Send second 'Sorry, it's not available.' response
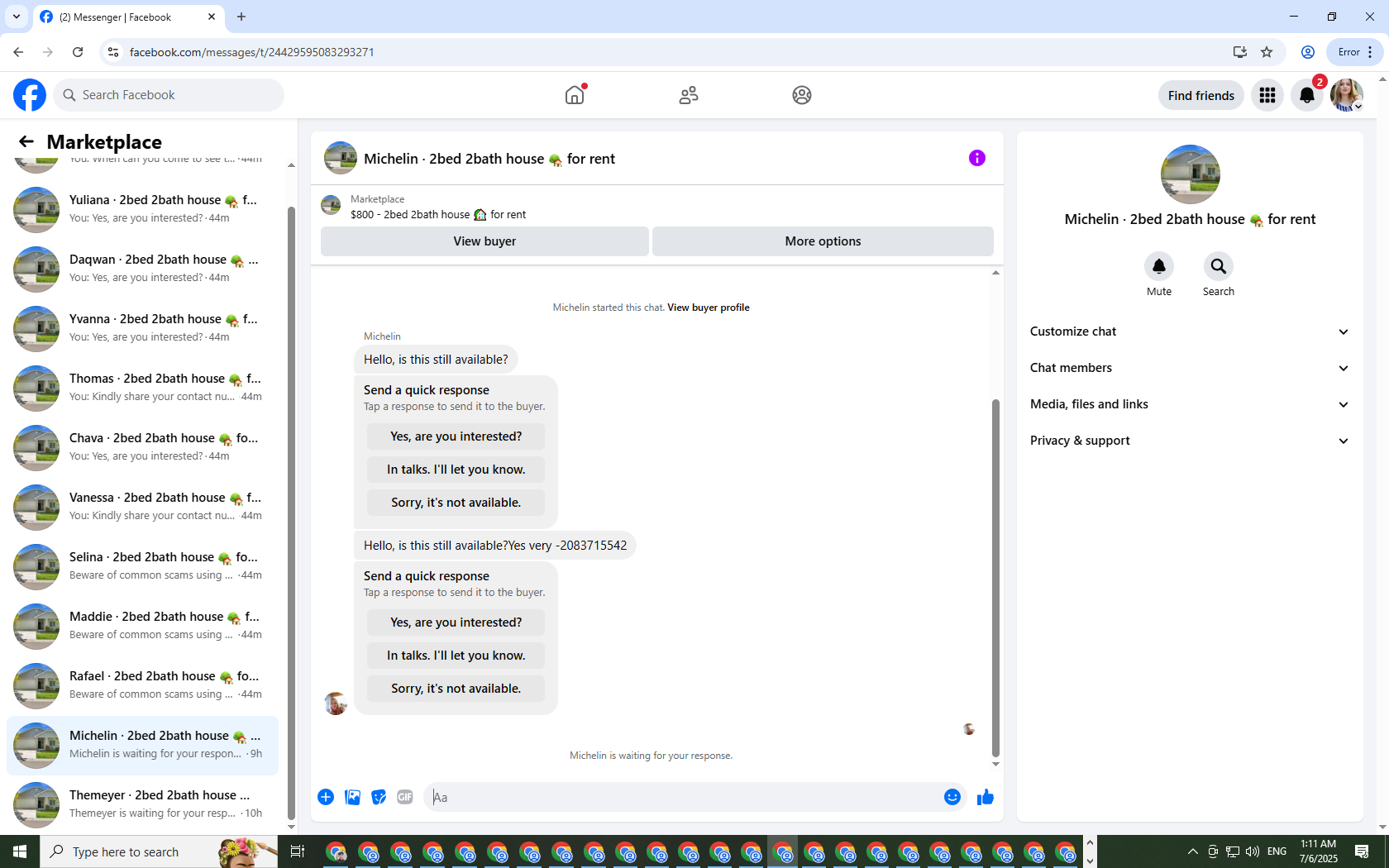 (456, 689)
